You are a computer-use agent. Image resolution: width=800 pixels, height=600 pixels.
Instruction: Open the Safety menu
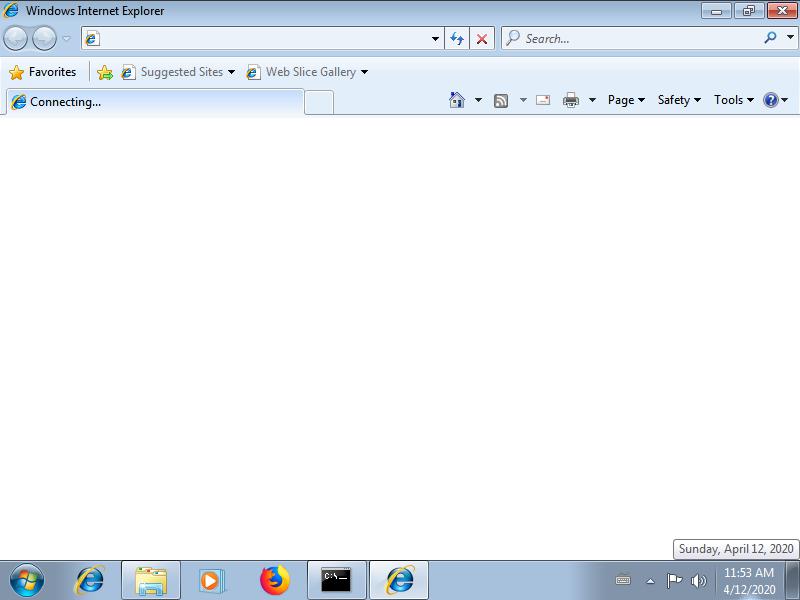pos(679,100)
